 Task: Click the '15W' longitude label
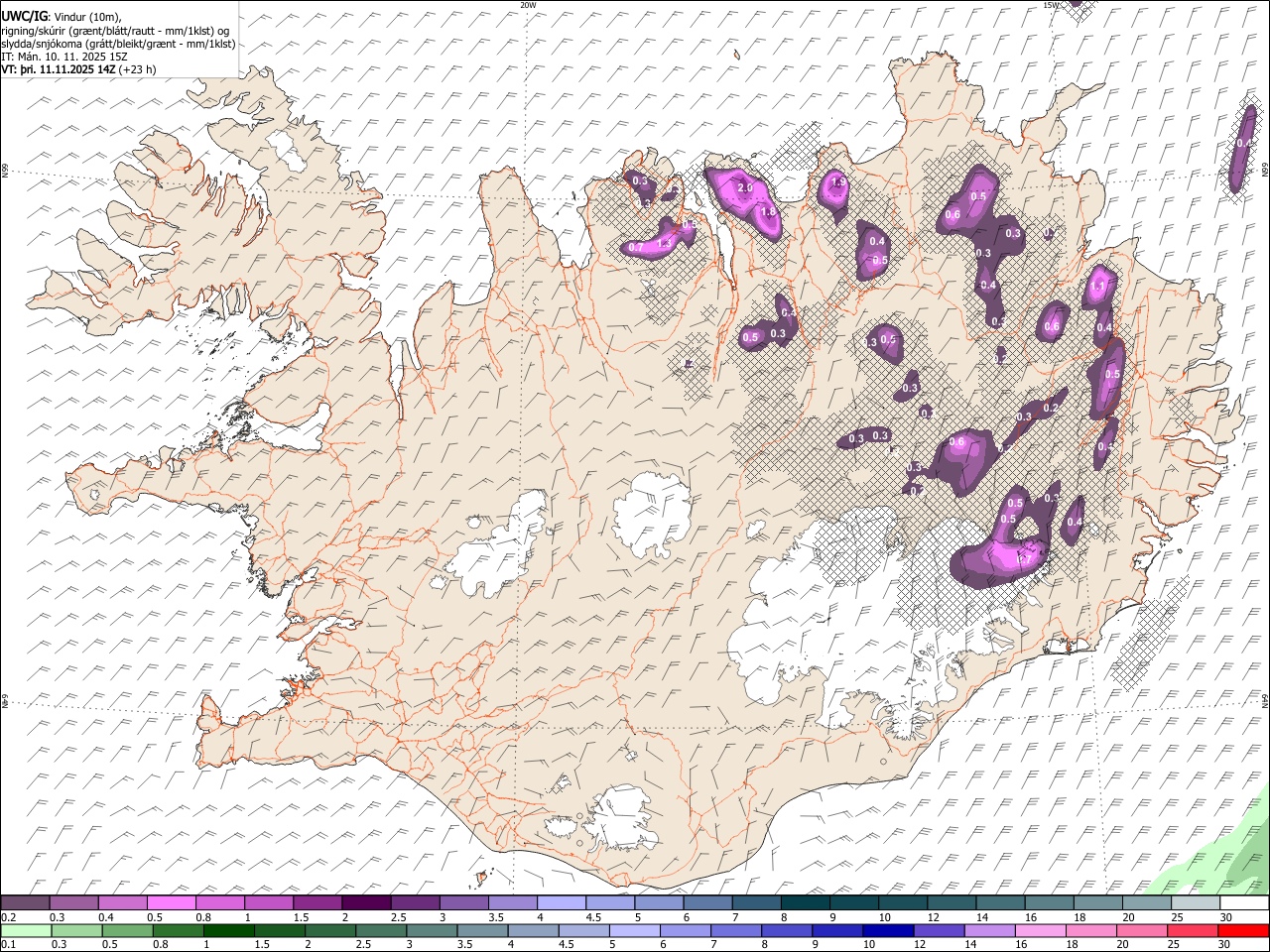coord(1051,4)
